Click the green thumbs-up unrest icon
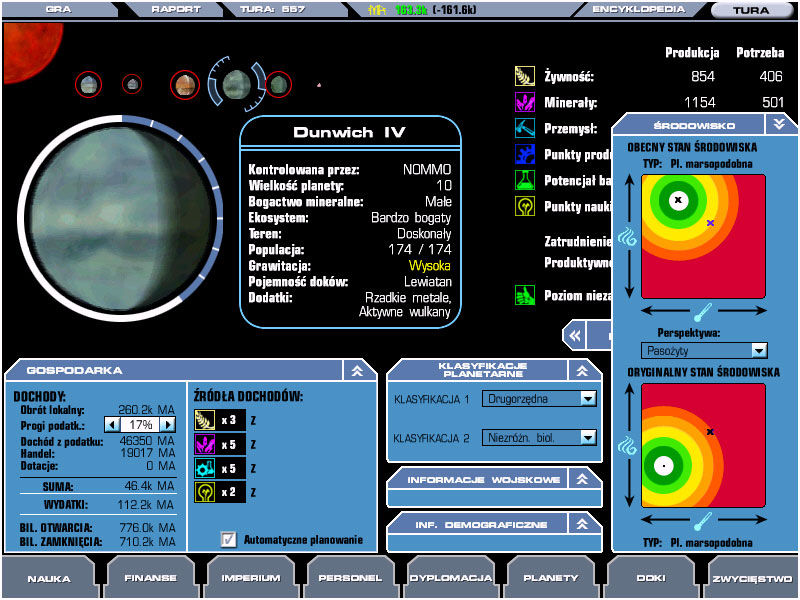This screenshot has height=600, width=800. coord(524,295)
